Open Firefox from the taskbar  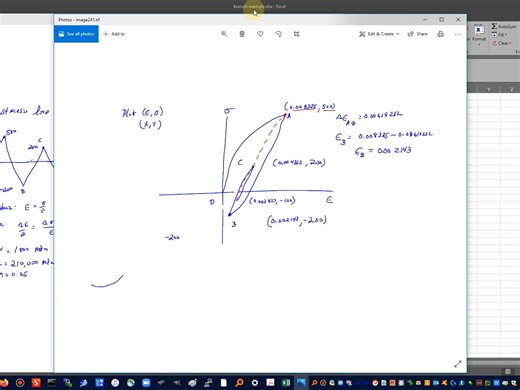tap(4, 383)
